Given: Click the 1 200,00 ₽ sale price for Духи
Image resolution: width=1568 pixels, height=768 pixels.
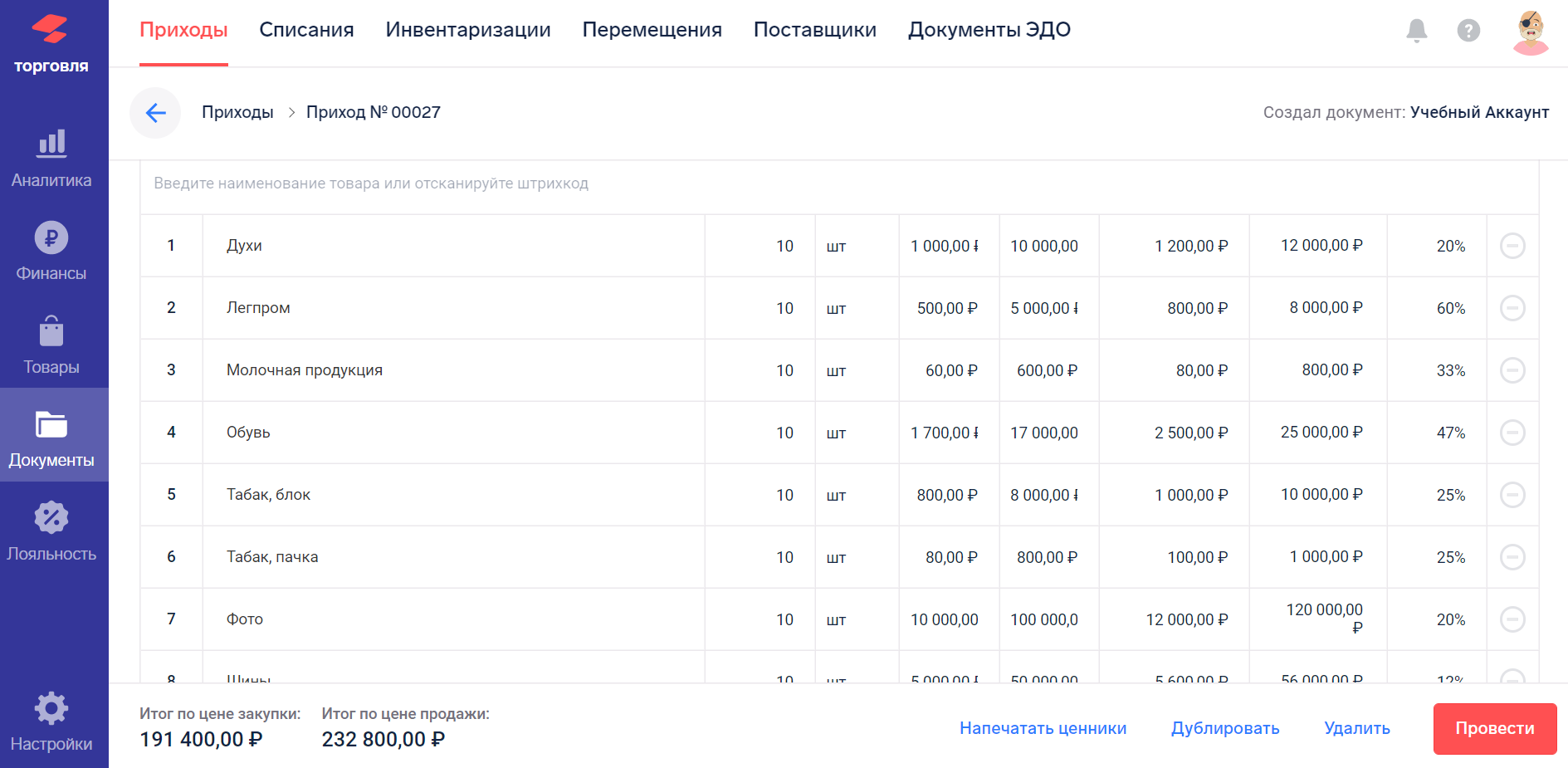Looking at the screenshot, I should pos(1191,246).
